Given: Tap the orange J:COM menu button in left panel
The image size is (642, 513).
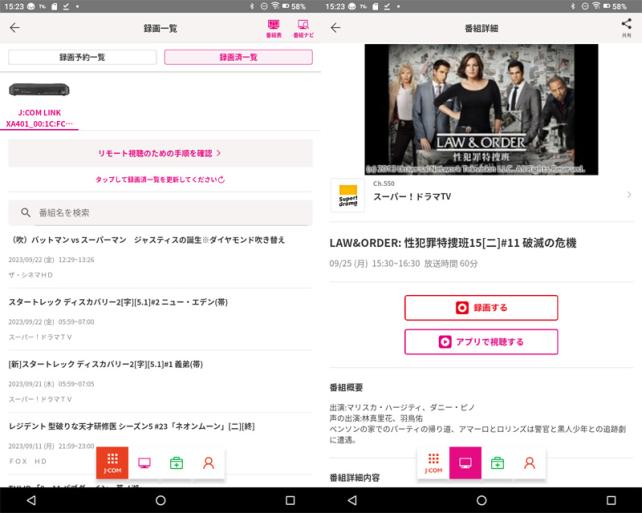Looking at the screenshot, I should 112,463.
